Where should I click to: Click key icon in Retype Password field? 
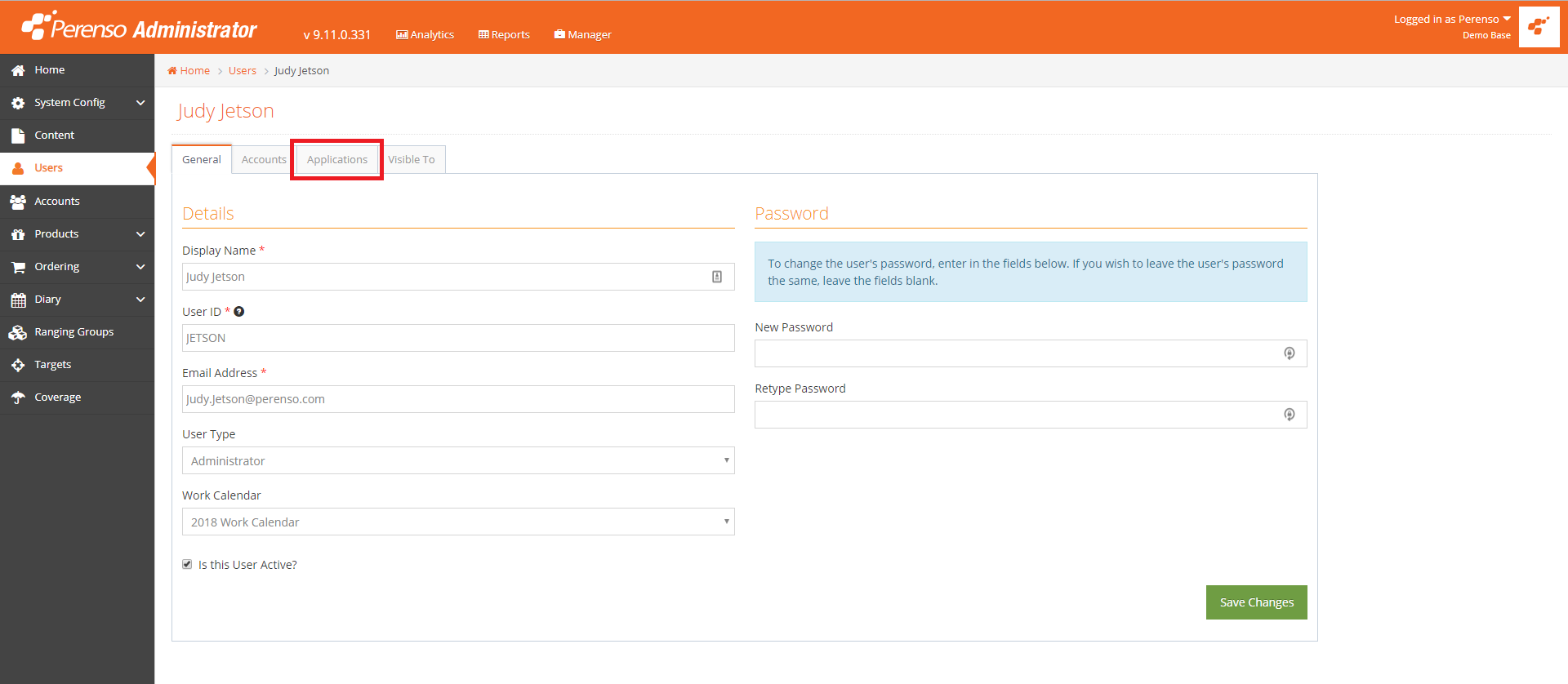point(1290,415)
